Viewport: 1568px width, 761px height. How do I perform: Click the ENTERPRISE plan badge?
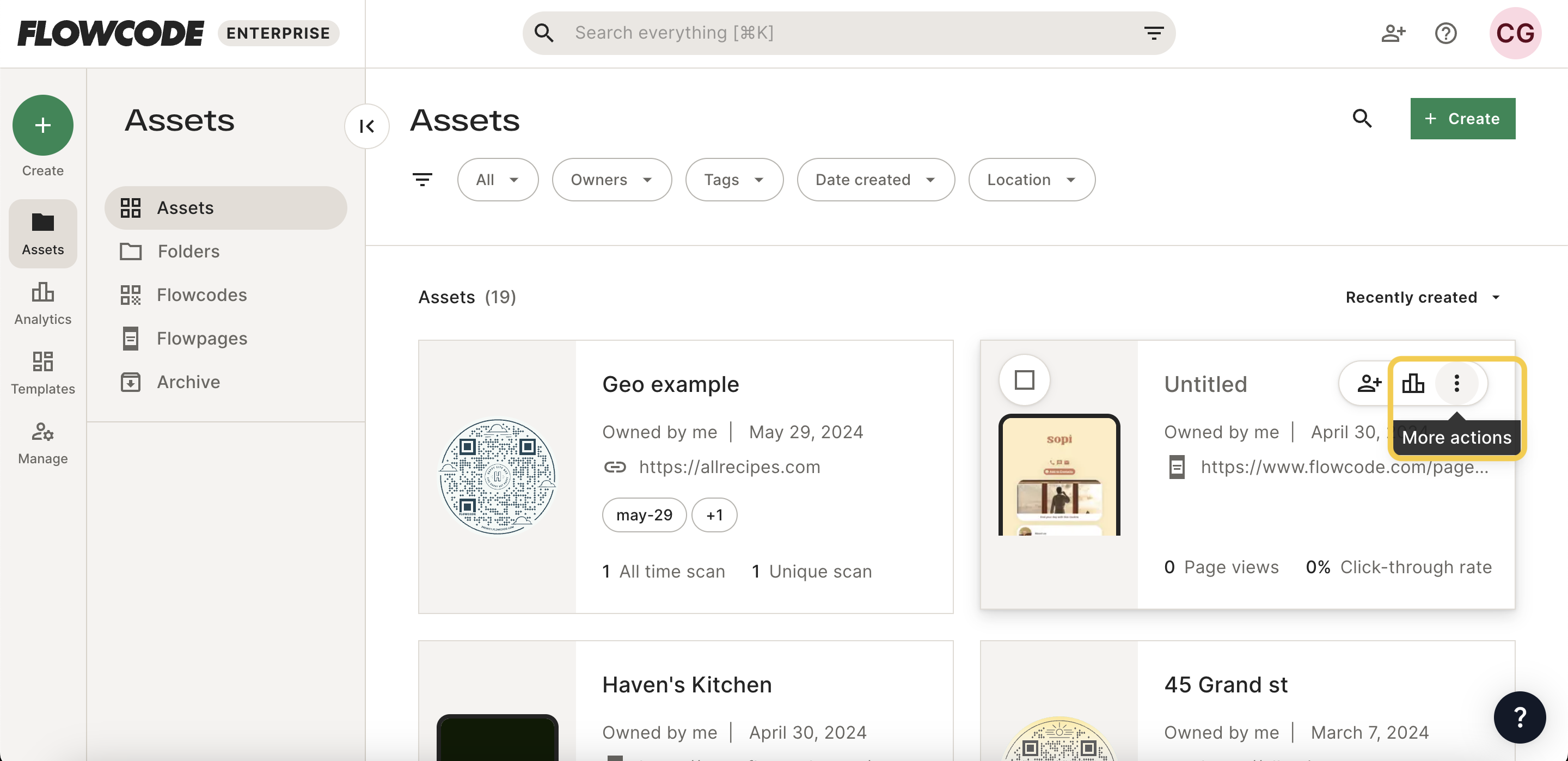pyautogui.click(x=278, y=33)
